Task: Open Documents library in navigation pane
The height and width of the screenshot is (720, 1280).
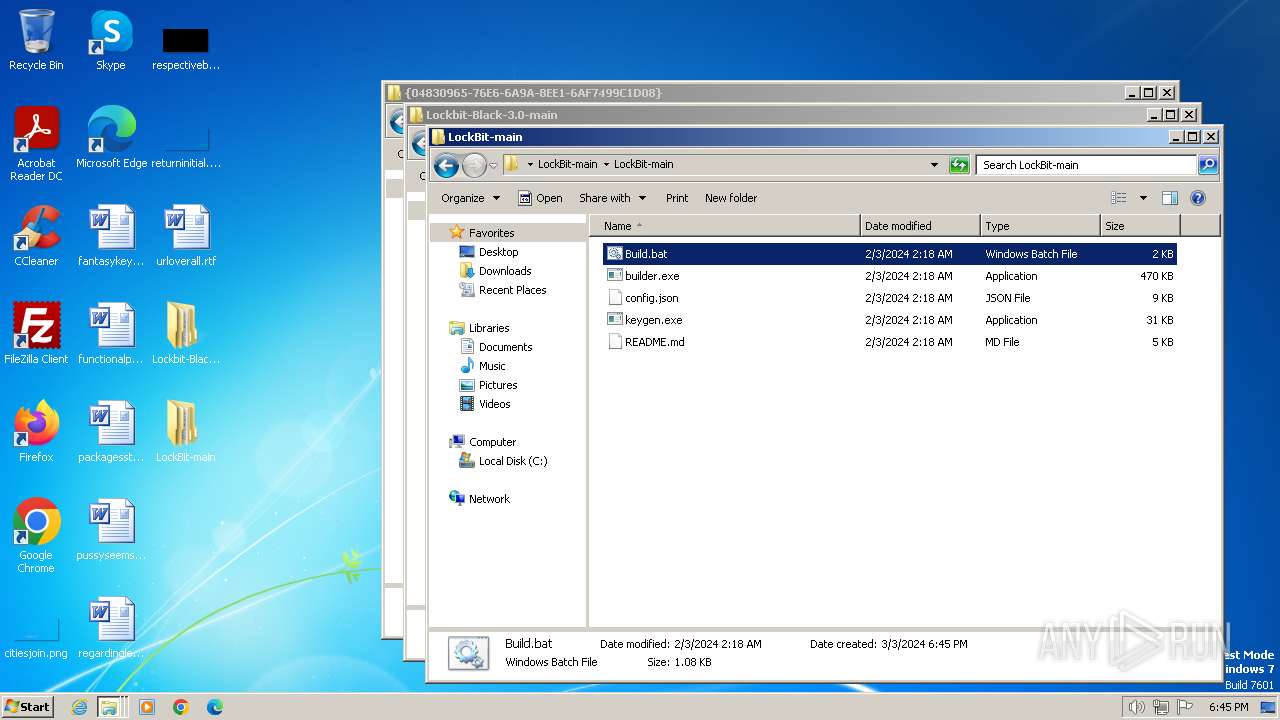Action: point(505,347)
